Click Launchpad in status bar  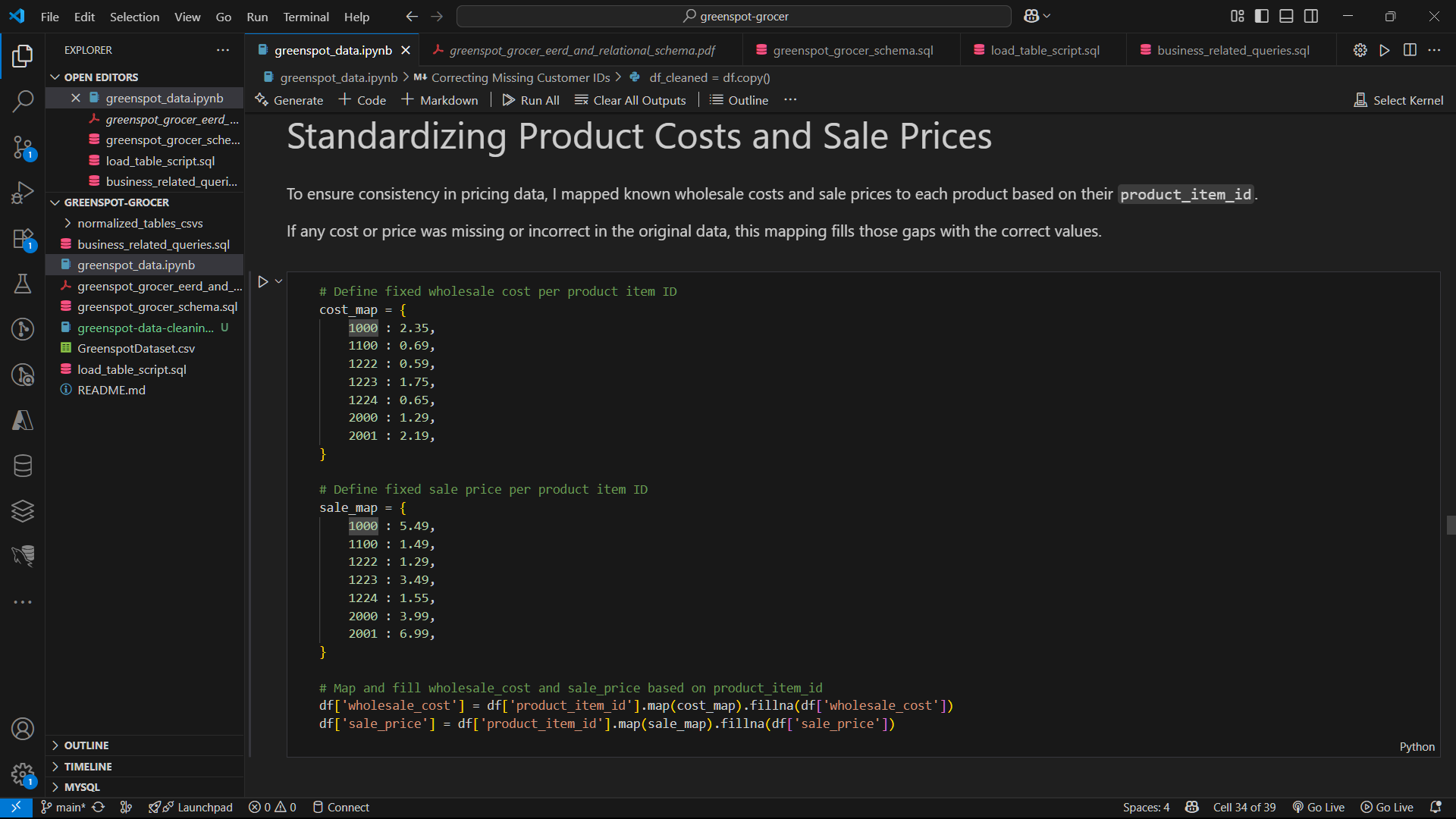click(x=190, y=808)
